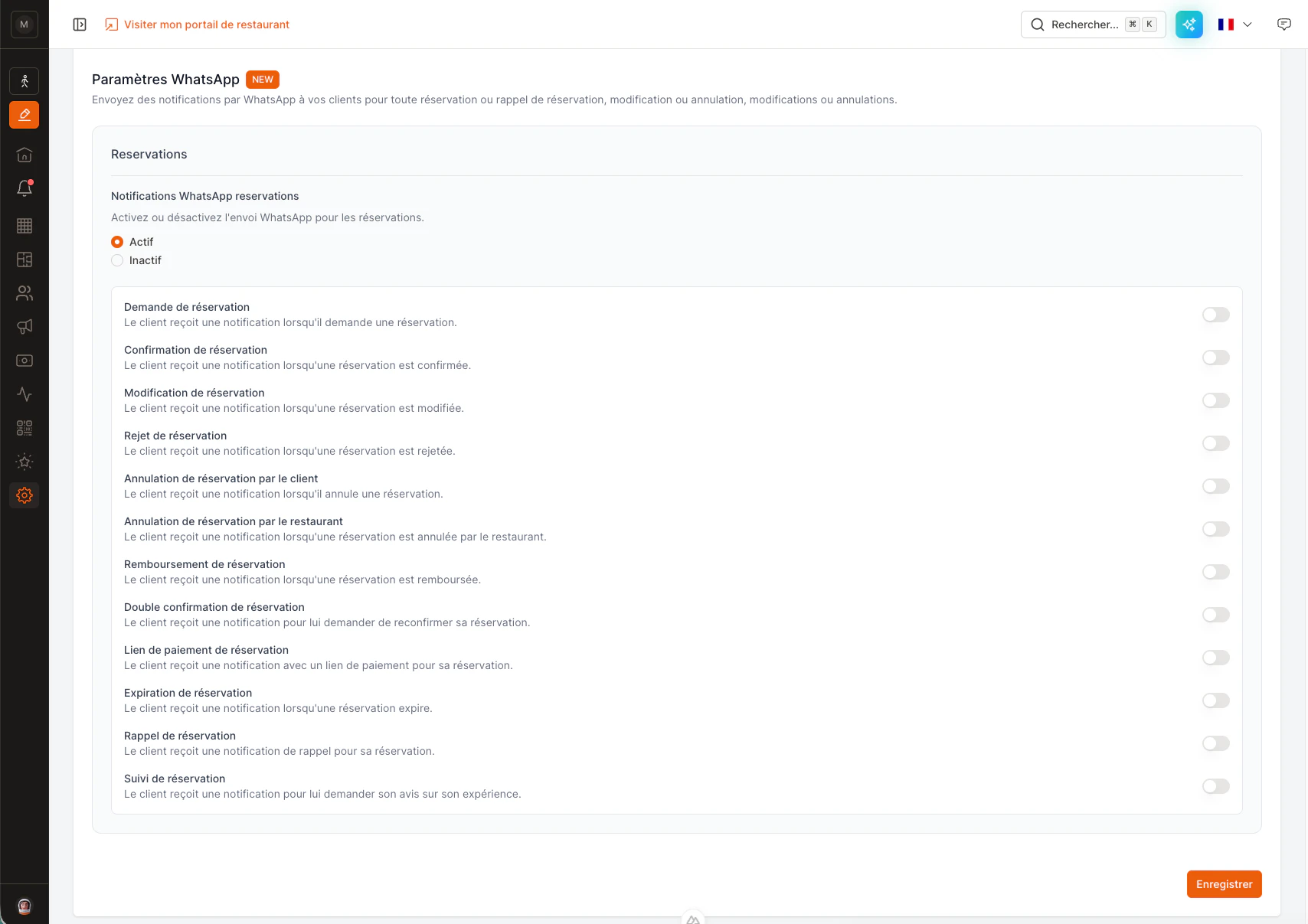The height and width of the screenshot is (924, 1308).
Task: Toggle the sidebar collapse icon
Action: pos(80,24)
